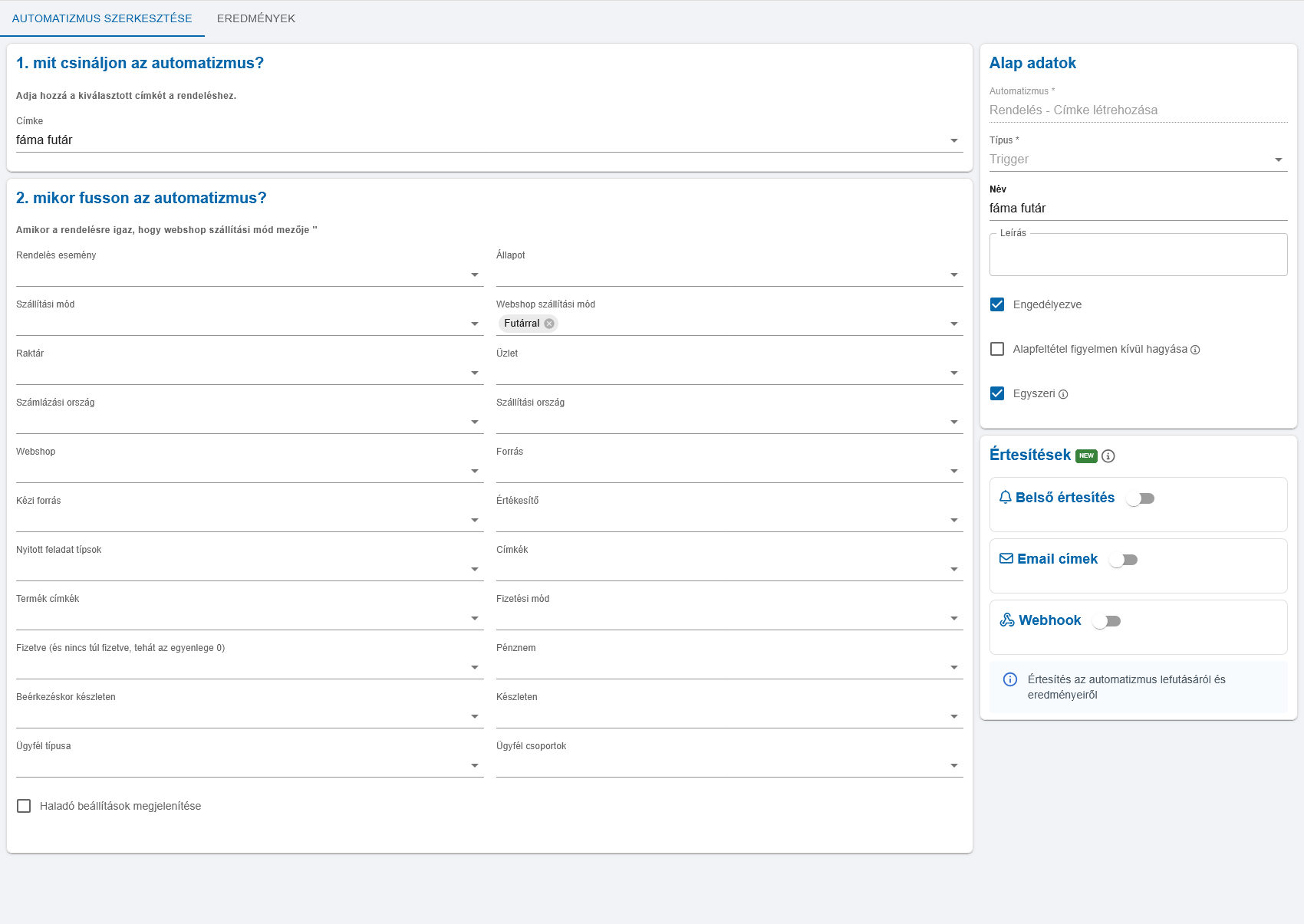Click info icon next to Értesítések heading
Screen dimensions: 1304x924
1108,456
